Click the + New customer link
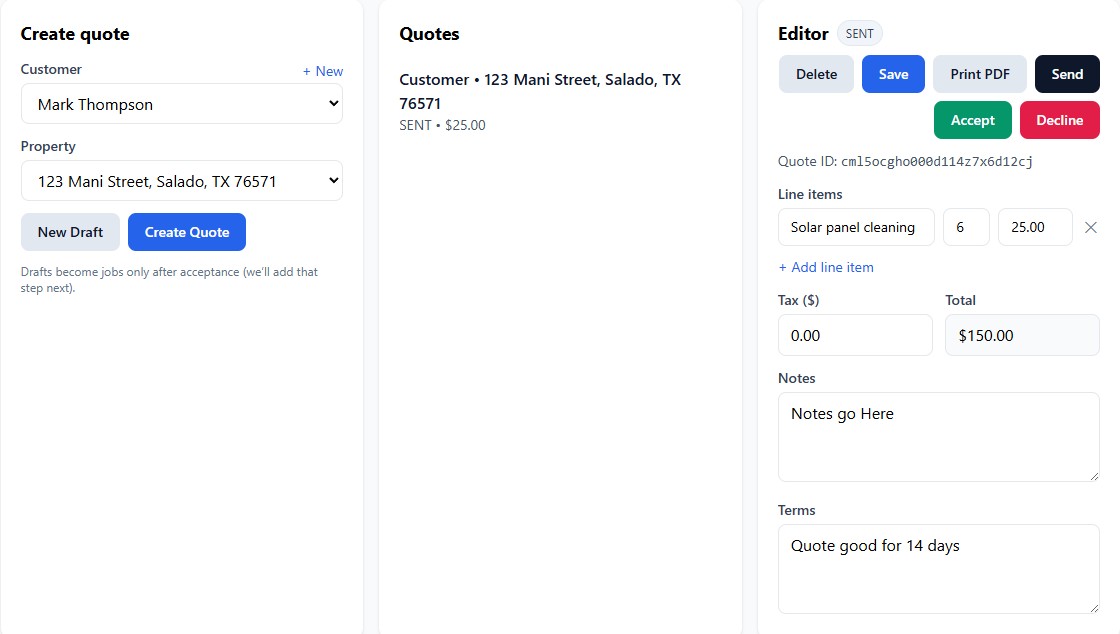This screenshot has height=634, width=1120. (322, 71)
